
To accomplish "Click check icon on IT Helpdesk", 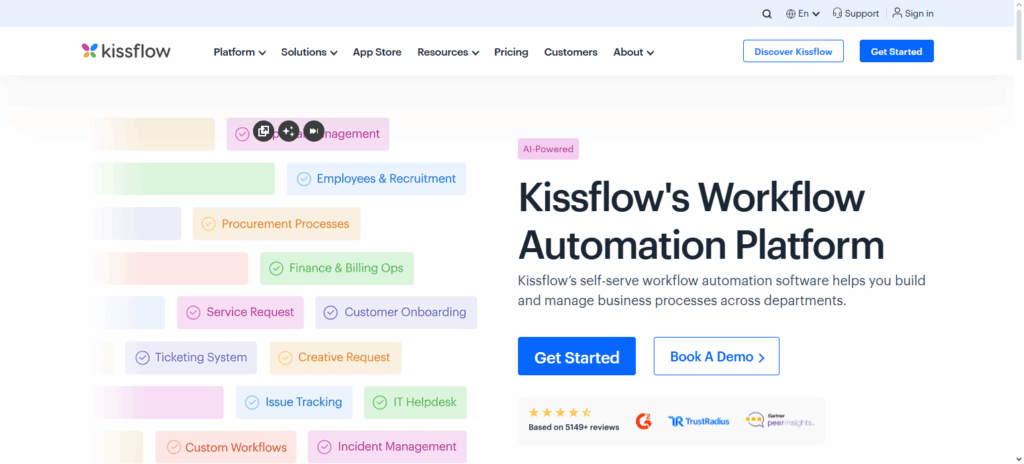I will (x=380, y=403).
